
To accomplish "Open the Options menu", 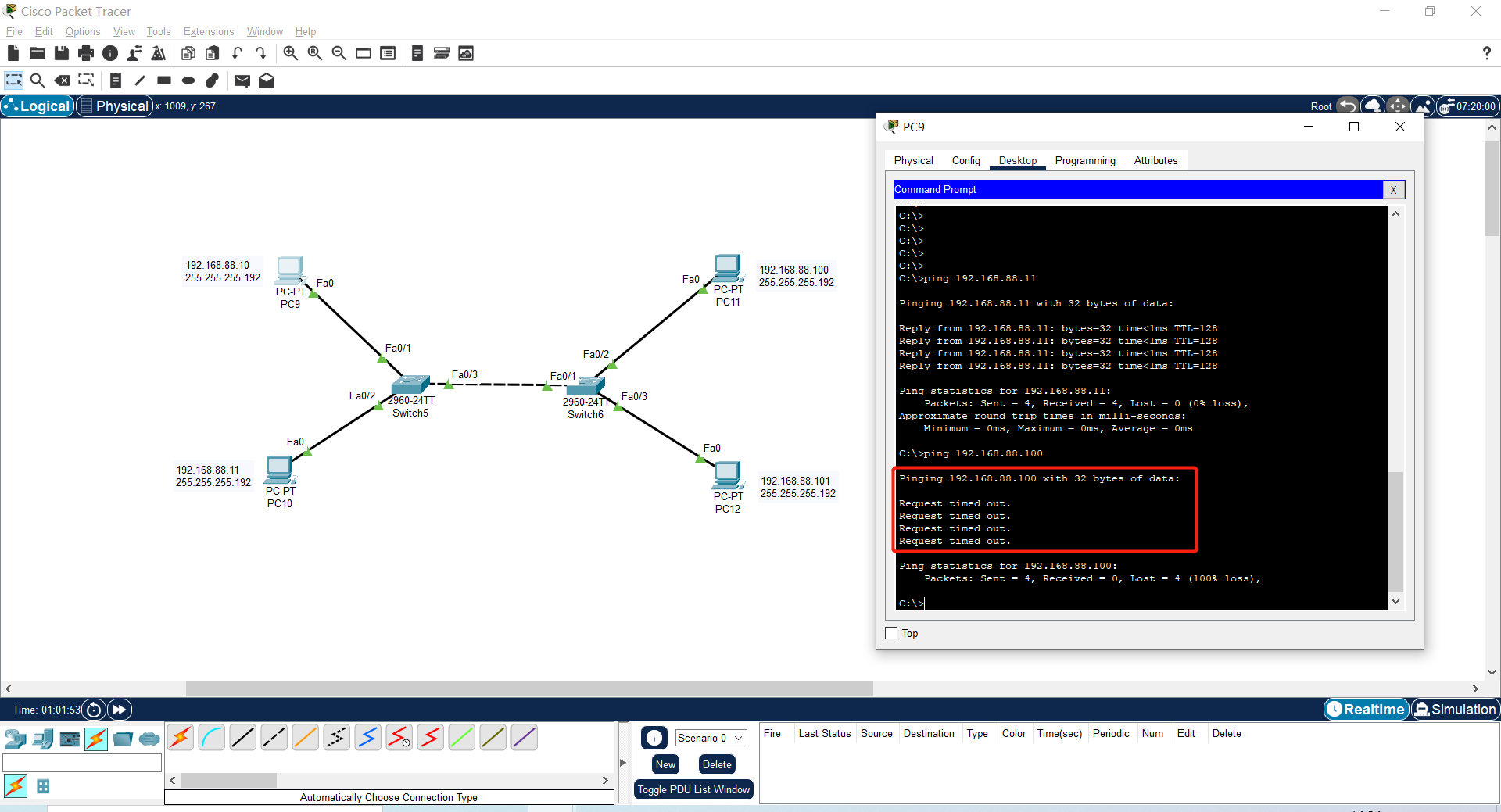I will pos(83,31).
